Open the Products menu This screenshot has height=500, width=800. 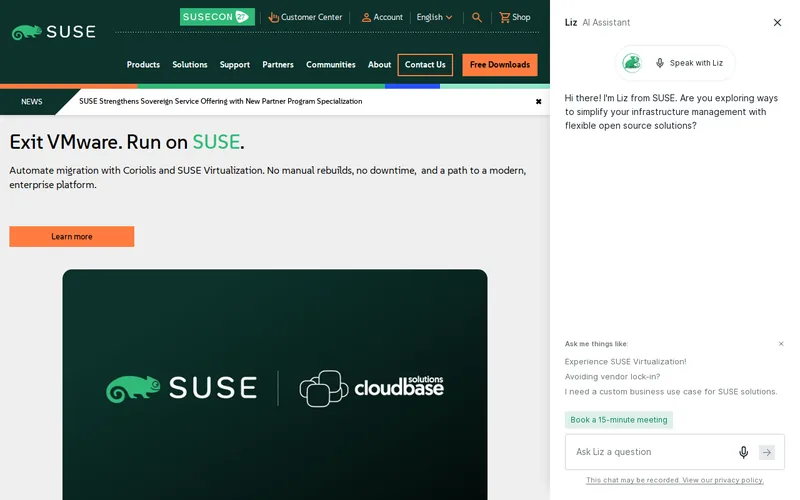click(143, 65)
